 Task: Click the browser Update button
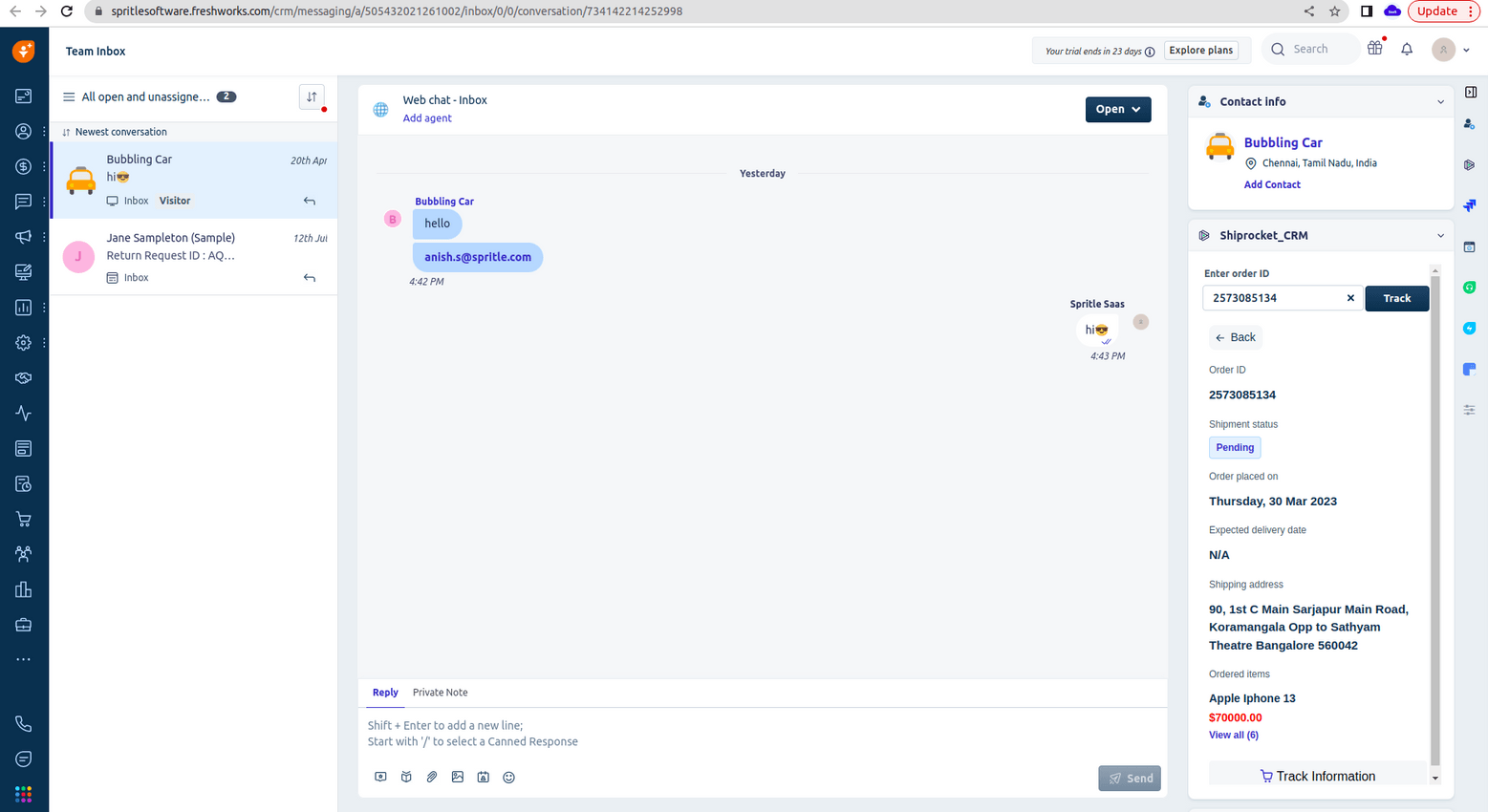point(1444,11)
